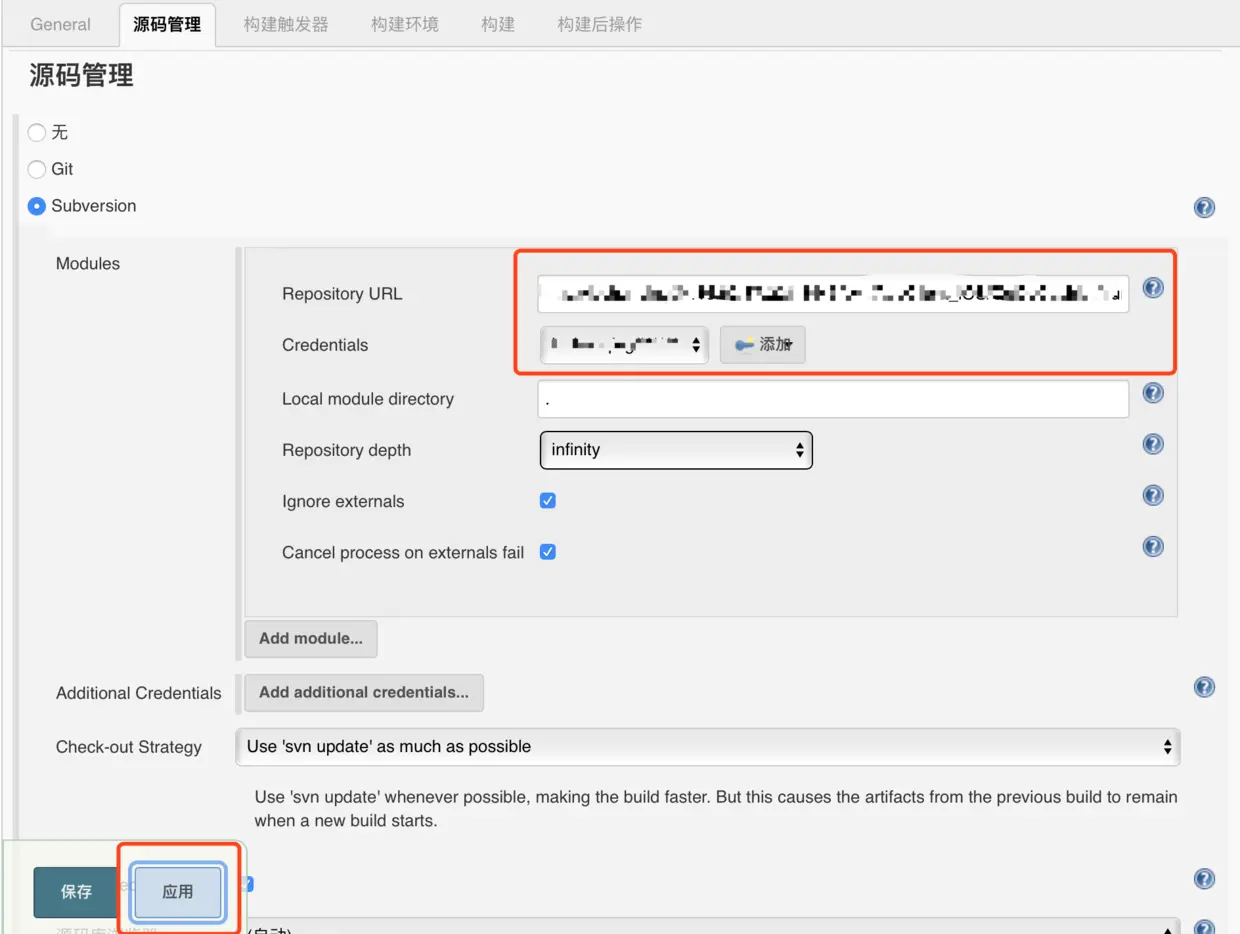Toggle the Ignore externals checkbox
This screenshot has height=934, width=1240.
[x=548, y=501]
